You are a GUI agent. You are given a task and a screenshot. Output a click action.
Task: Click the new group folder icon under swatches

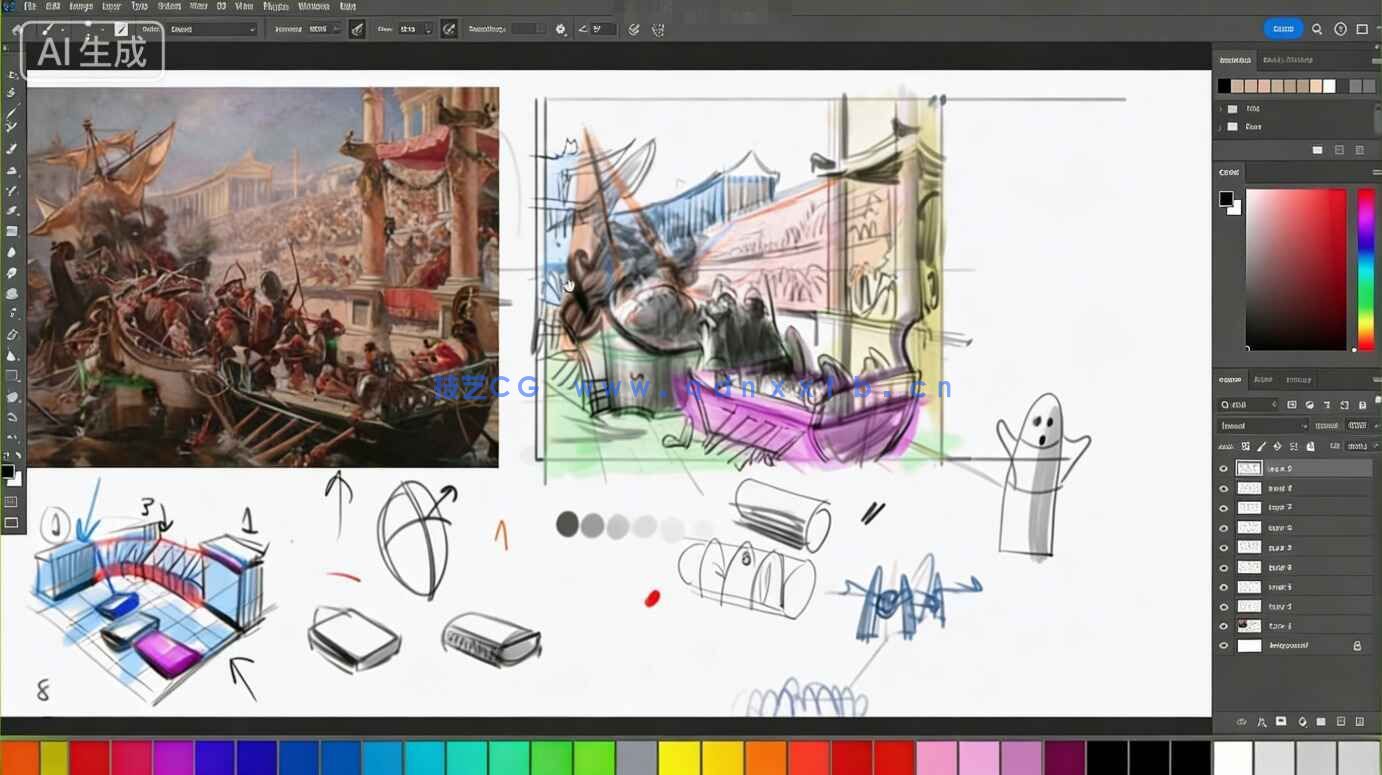coord(1317,150)
